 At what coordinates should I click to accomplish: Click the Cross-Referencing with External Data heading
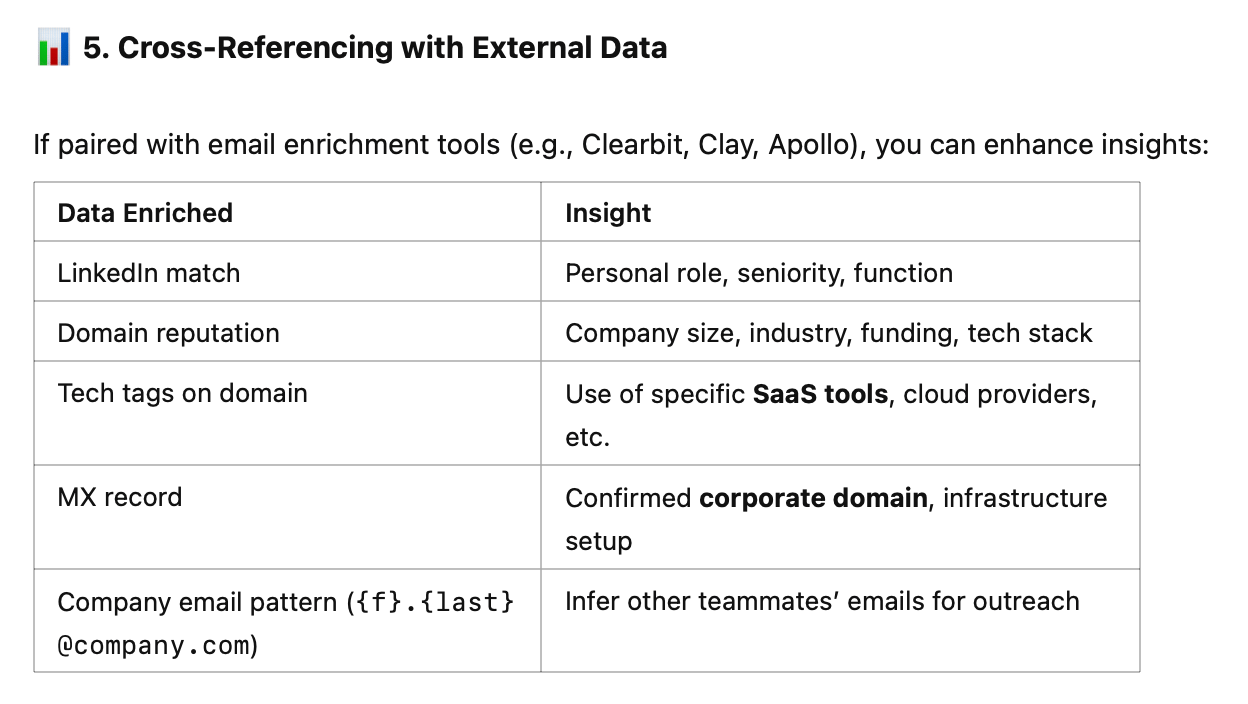pyautogui.click(x=375, y=47)
